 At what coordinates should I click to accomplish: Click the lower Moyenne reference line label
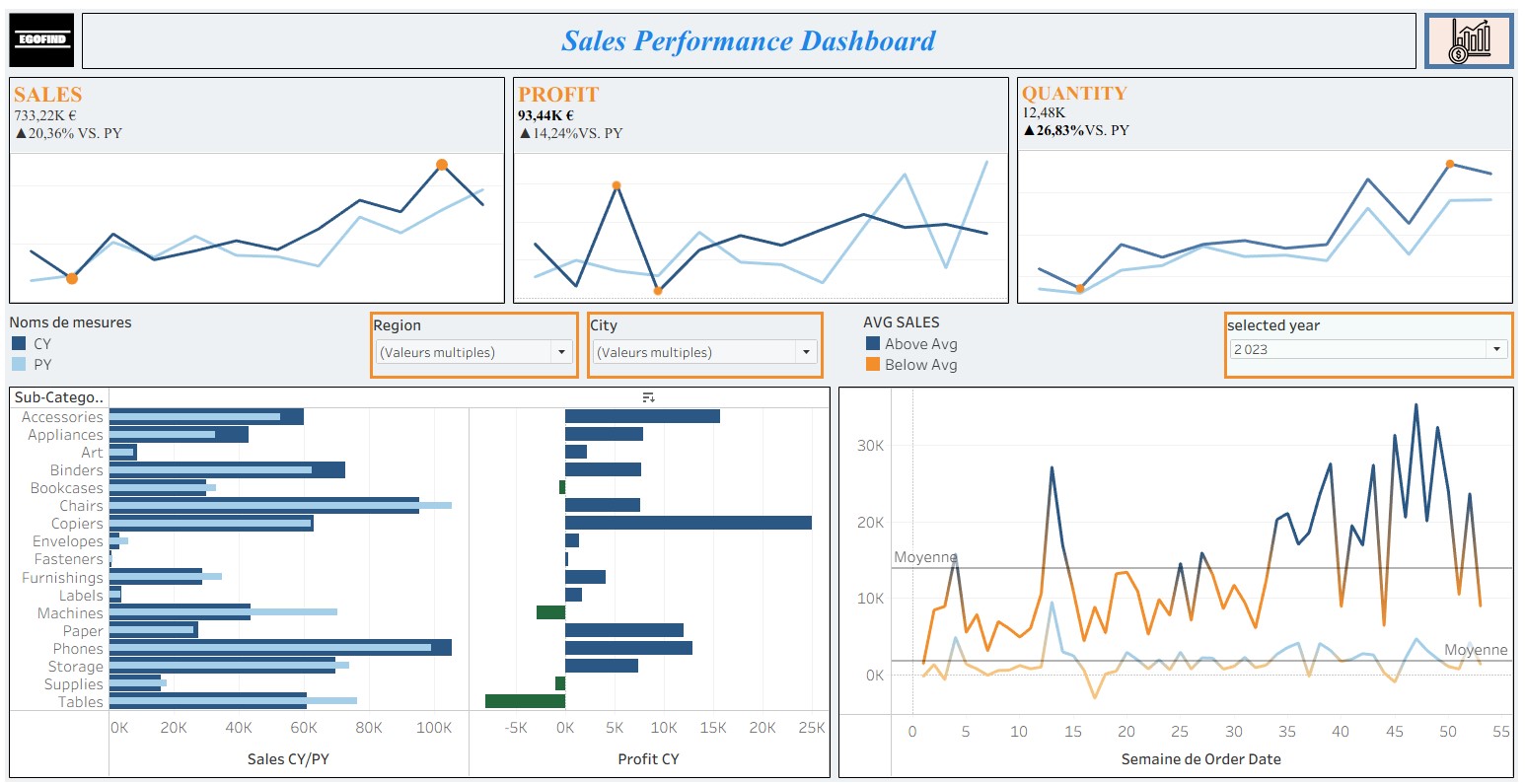(1476, 650)
